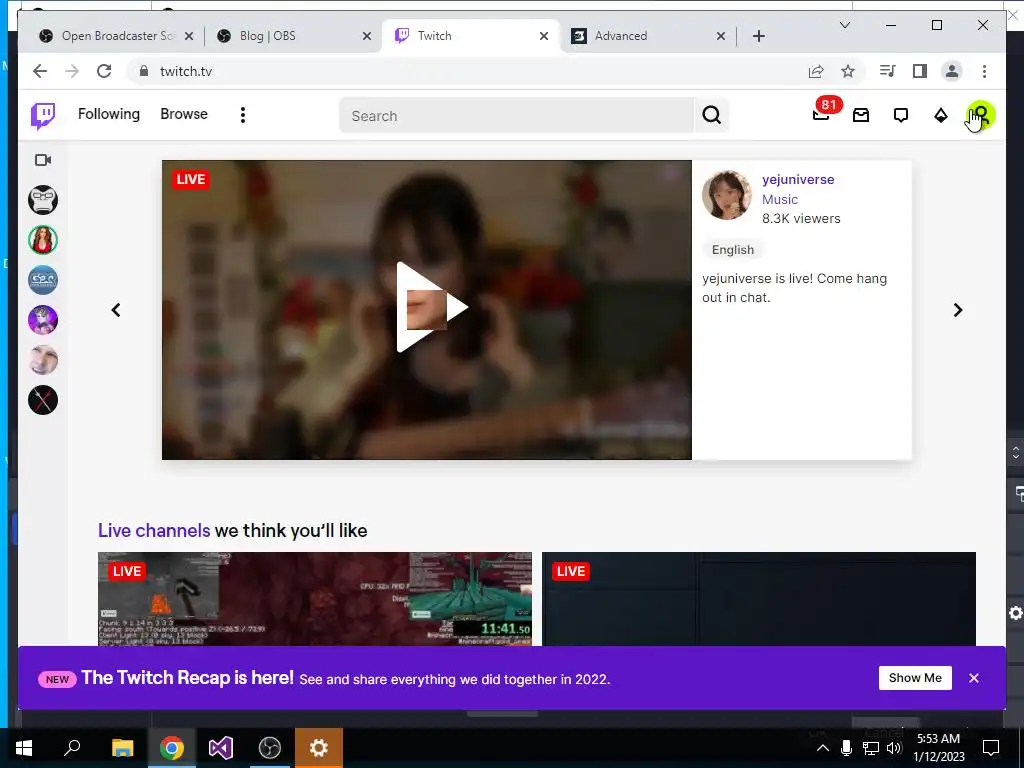This screenshot has width=1024, height=768.
Task: Close the Blog | OBS tab
Action: pyautogui.click(x=367, y=36)
